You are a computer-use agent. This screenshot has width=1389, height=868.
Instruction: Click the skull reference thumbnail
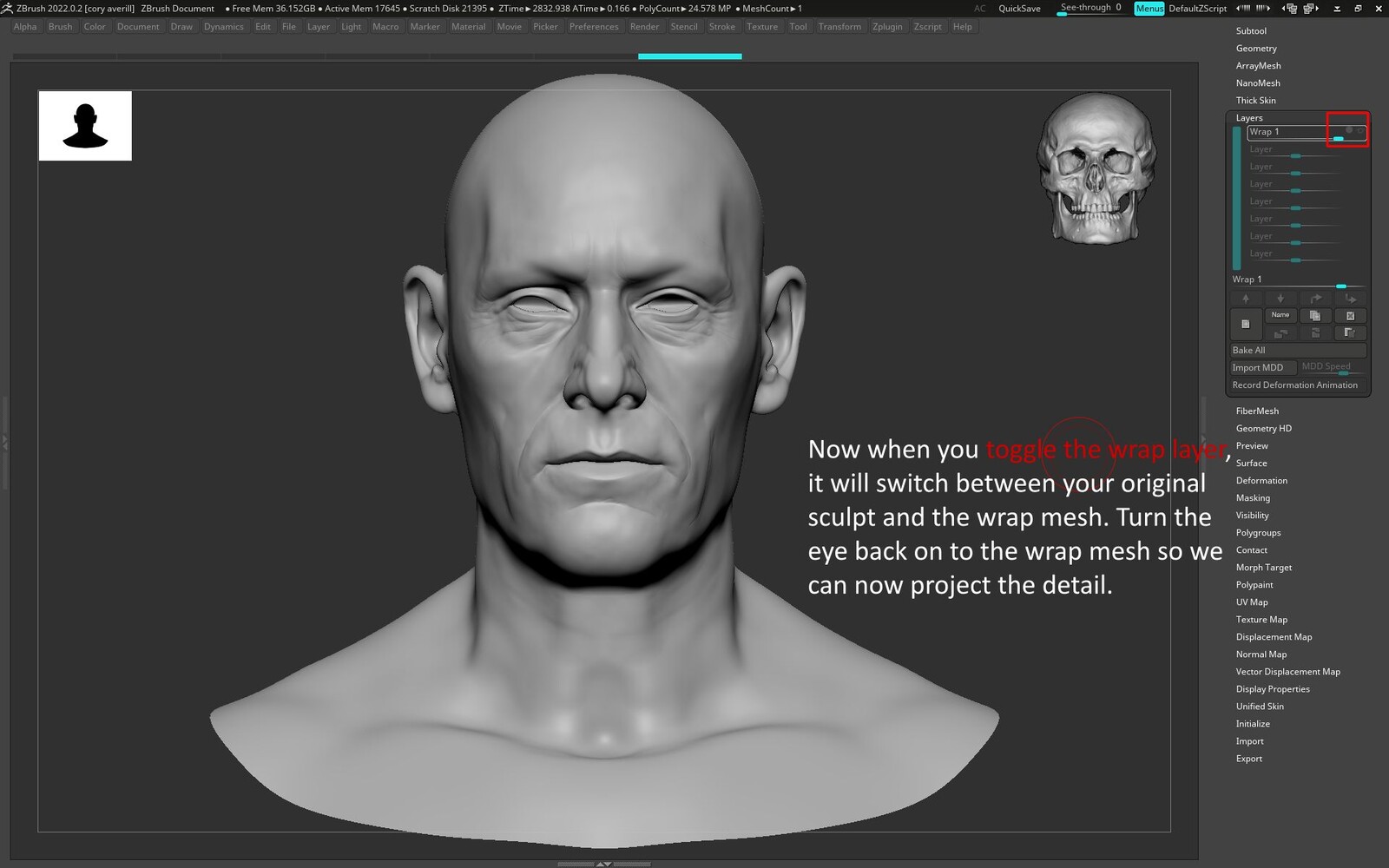click(1096, 168)
